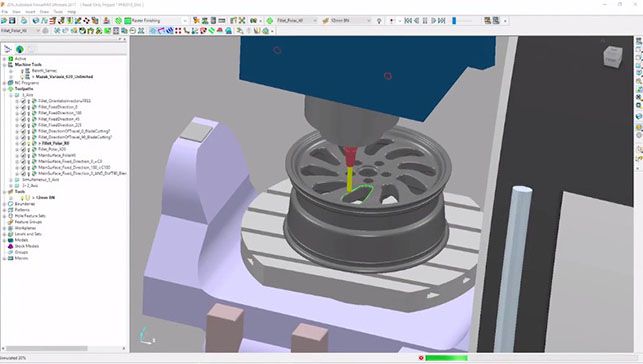Click the toolpath strategies icon beside Raster Finishing
The image size is (643, 364).
coord(128,20)
